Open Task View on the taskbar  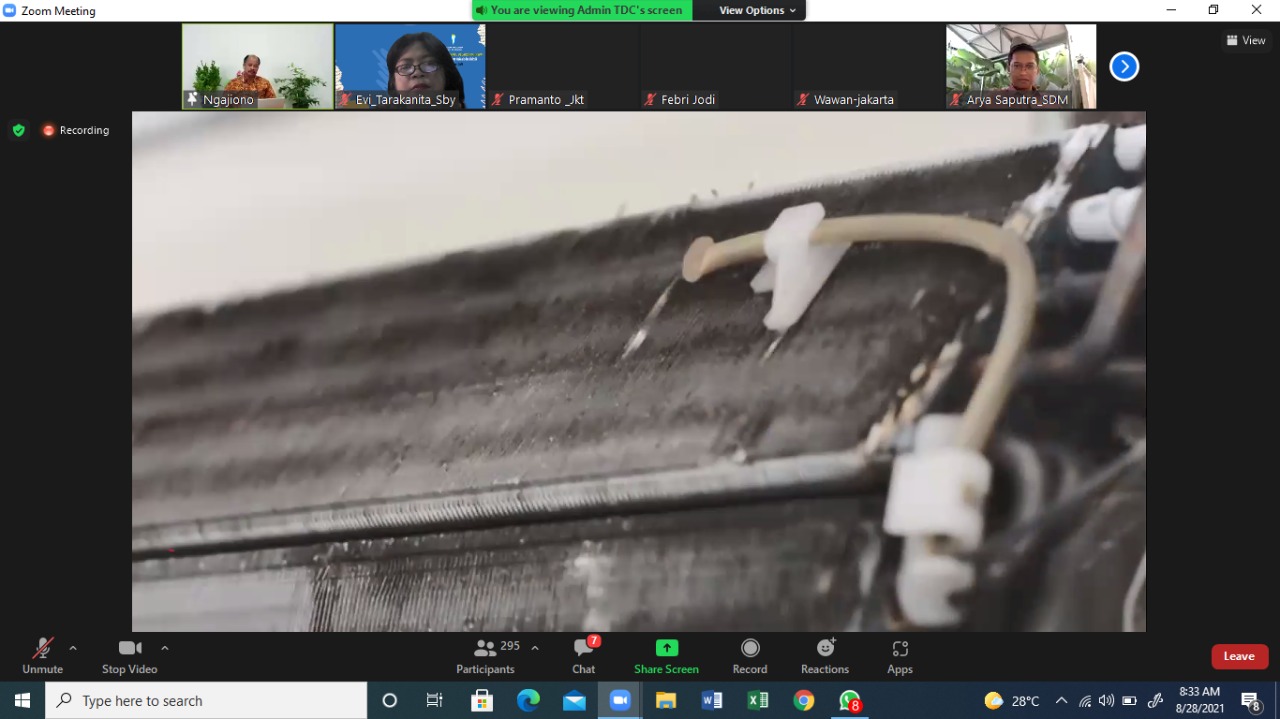click(x=435, y=700)
